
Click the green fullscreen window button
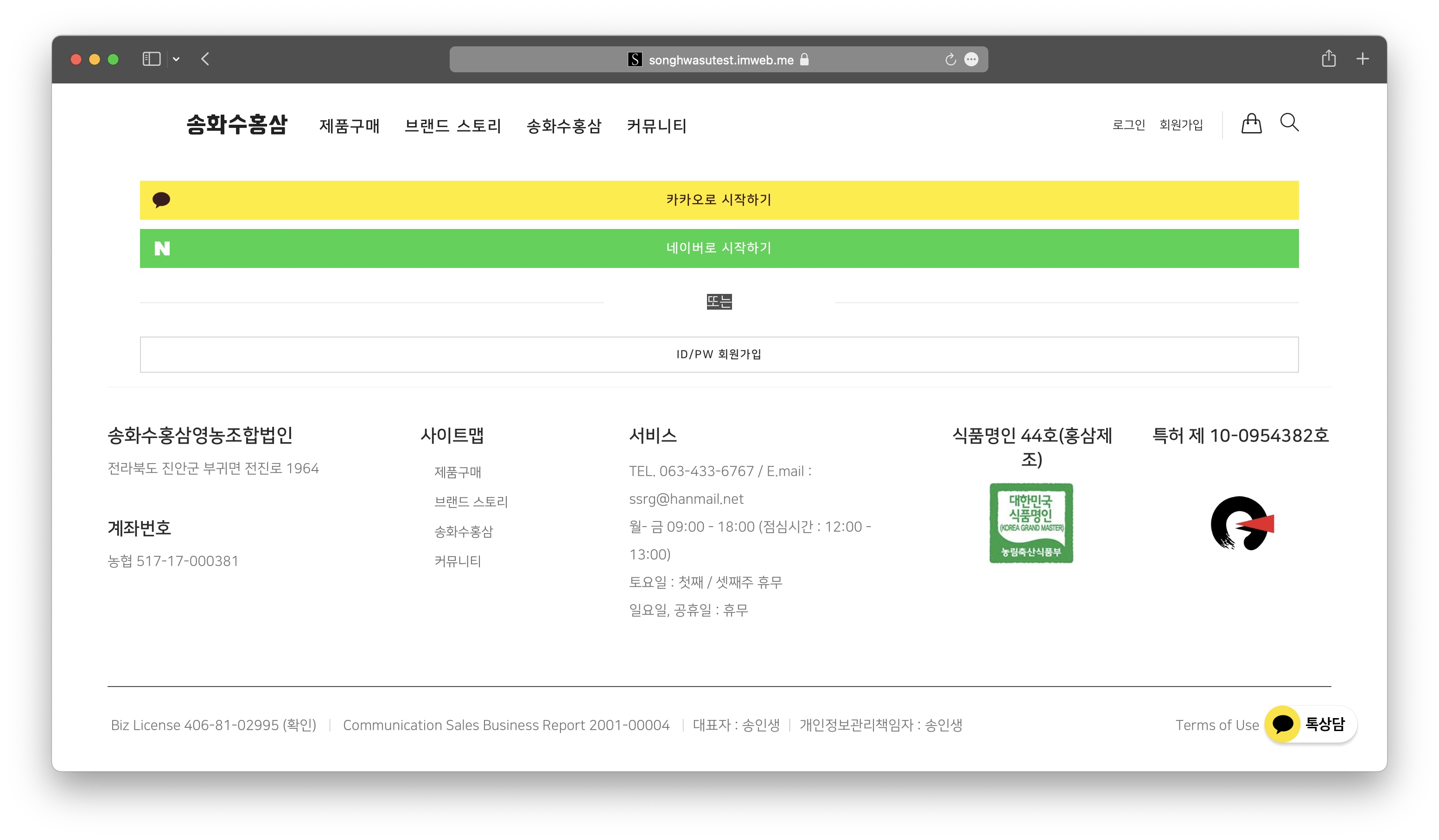113,59
